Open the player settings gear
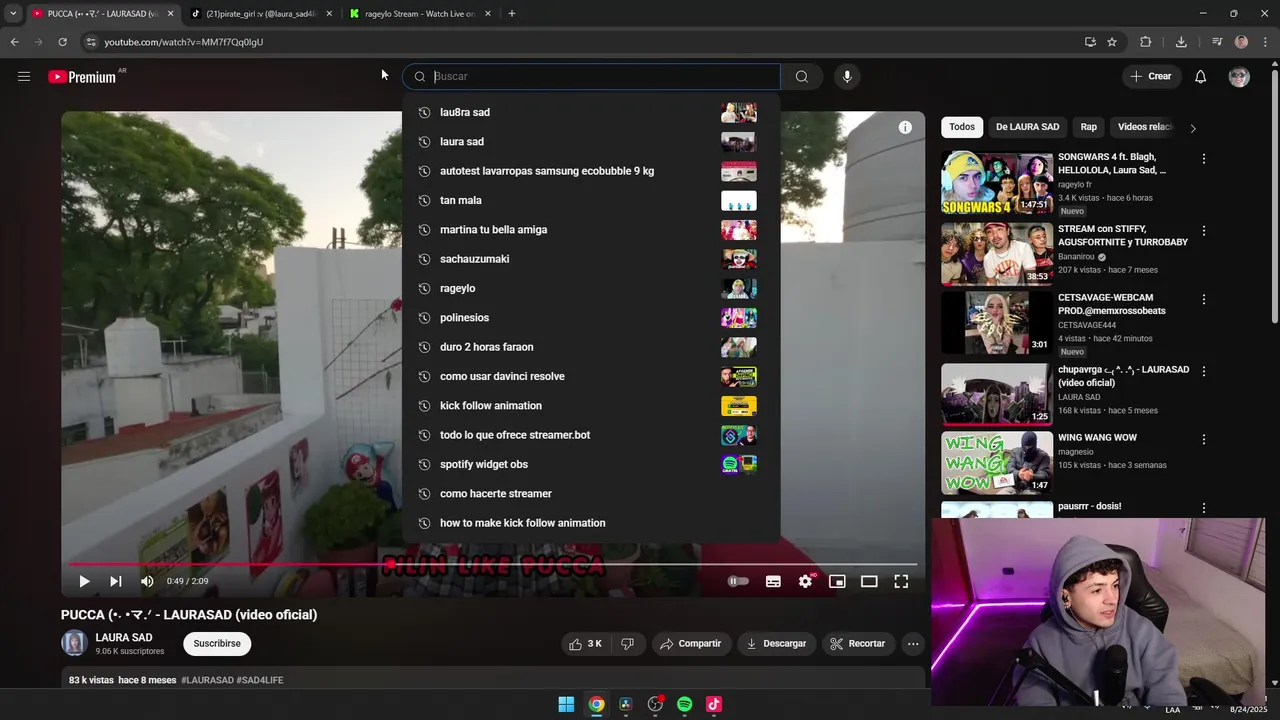The width and height of the screenshot is (1280, 720). [x=805, y=581]
